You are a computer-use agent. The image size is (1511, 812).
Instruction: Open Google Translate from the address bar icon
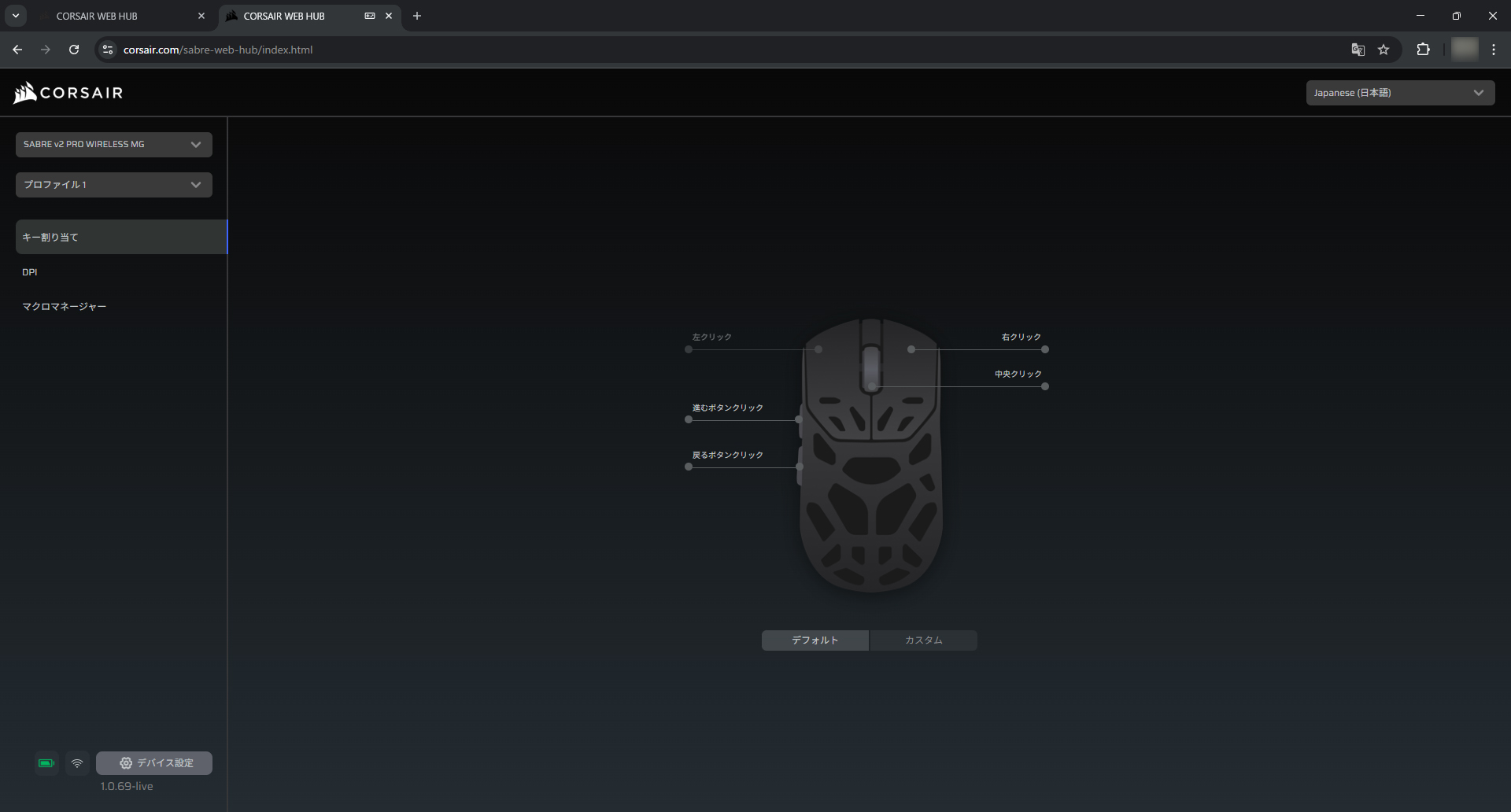click(x=1357, y=49)
